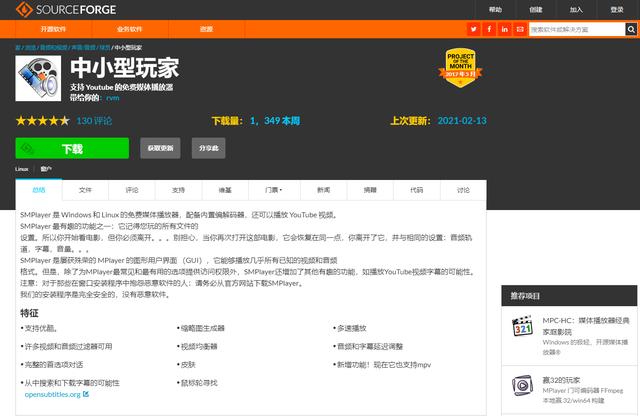Open the Win32 player project icon
The height and width of the screenshot is (416, 640).
(x=522, y=385)
